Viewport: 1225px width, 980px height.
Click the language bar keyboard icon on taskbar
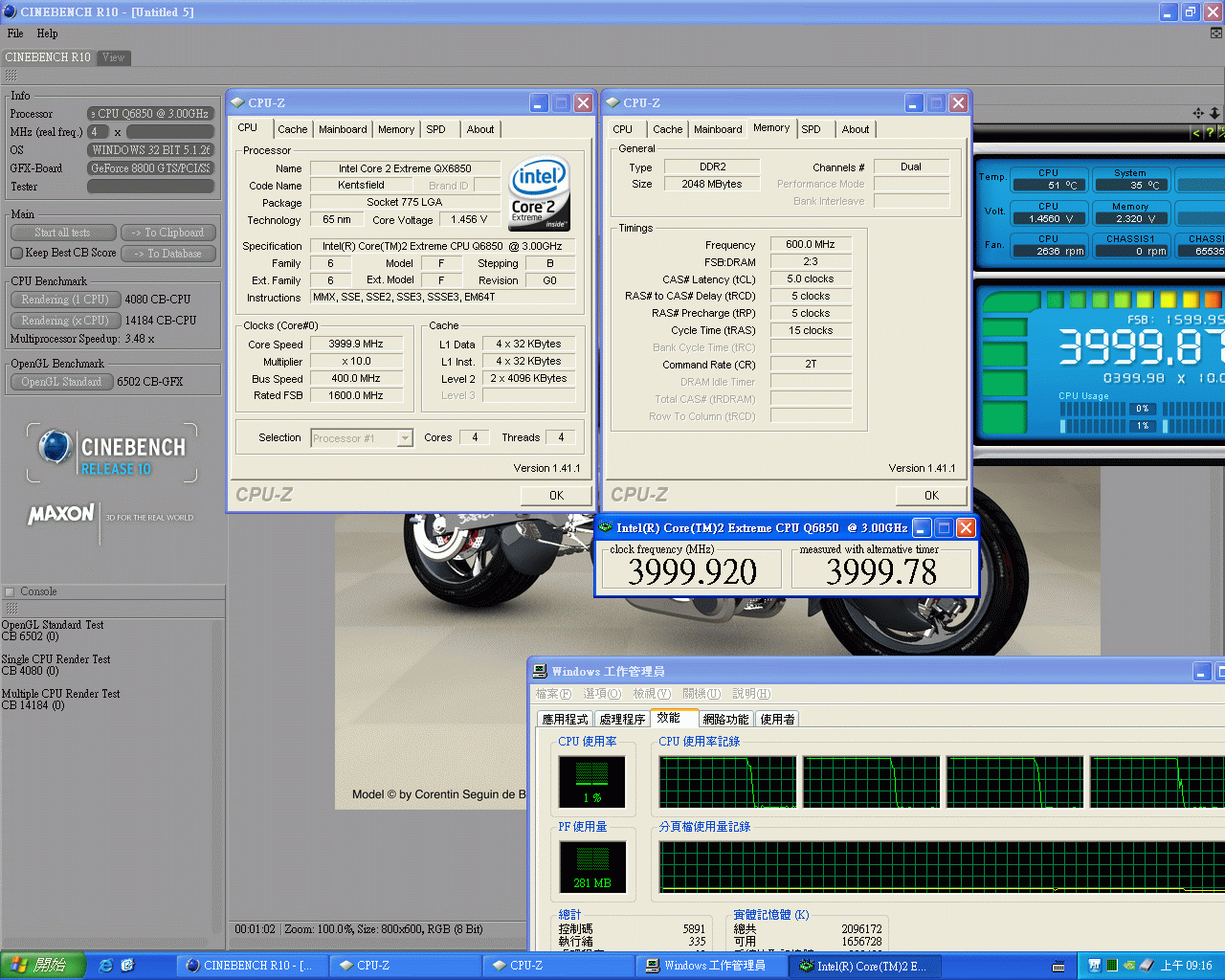pyautogui.click(x=1058, y=967)
